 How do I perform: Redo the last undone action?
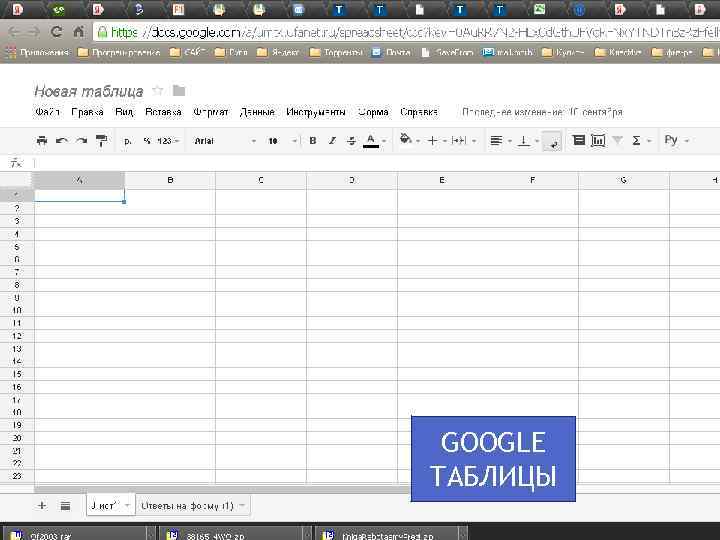81,141
